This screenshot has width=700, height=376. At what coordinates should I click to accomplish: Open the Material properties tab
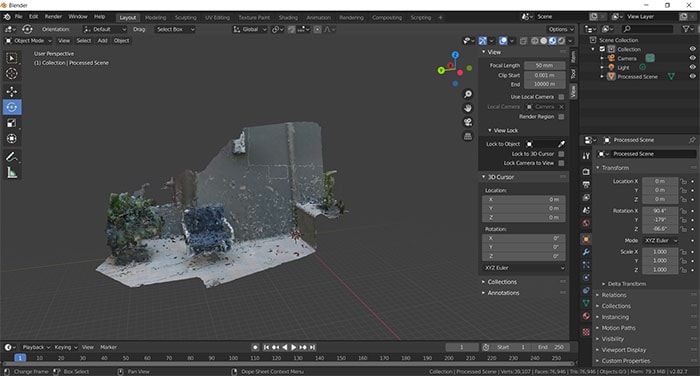[x=586, y=316]
